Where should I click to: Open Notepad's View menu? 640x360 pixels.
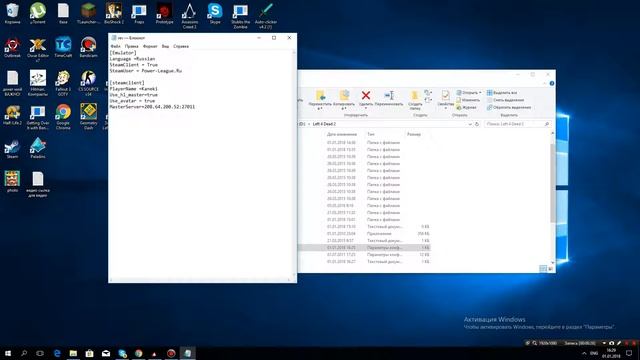coord(165,46)
